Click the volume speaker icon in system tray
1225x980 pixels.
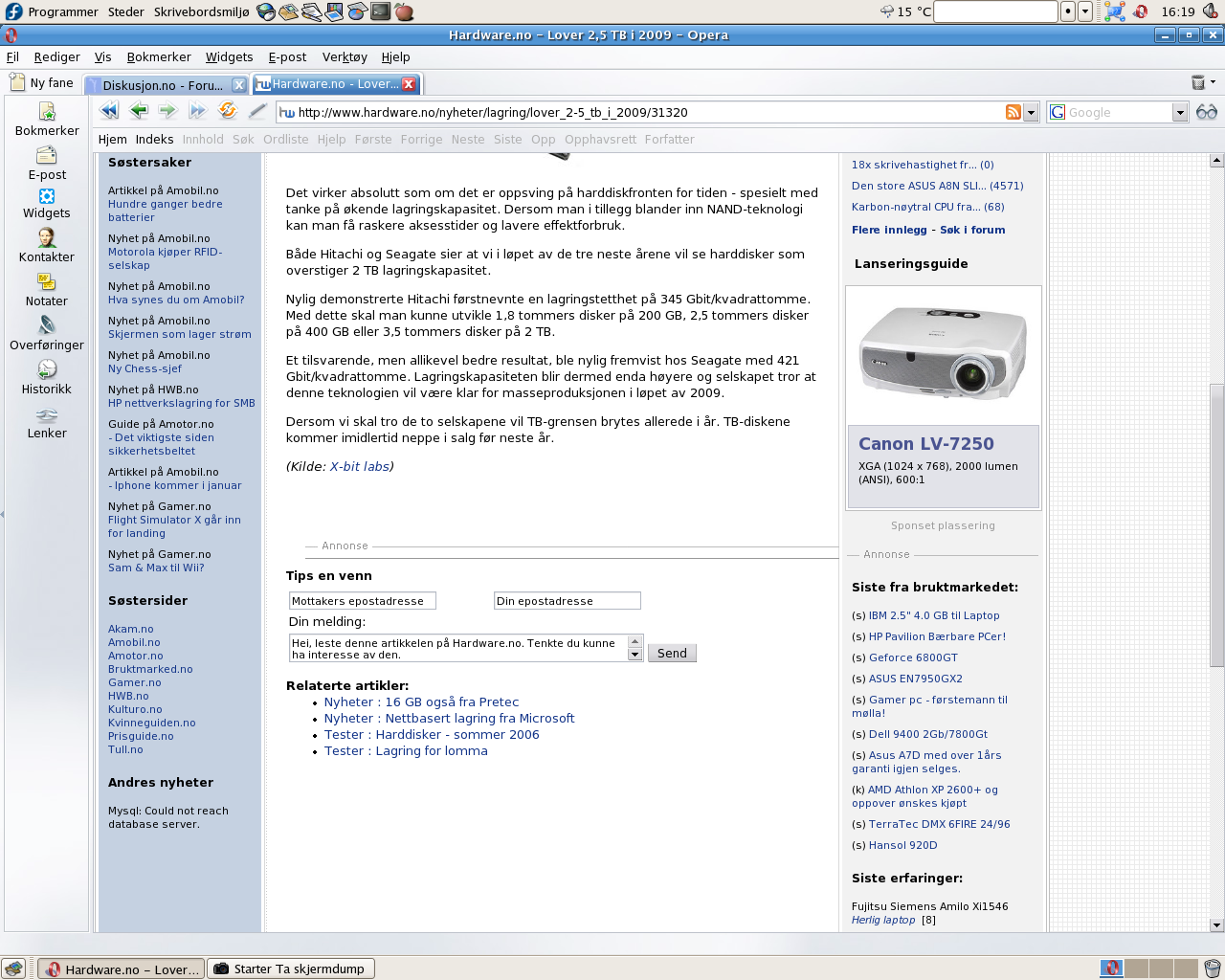(1211, 11)
